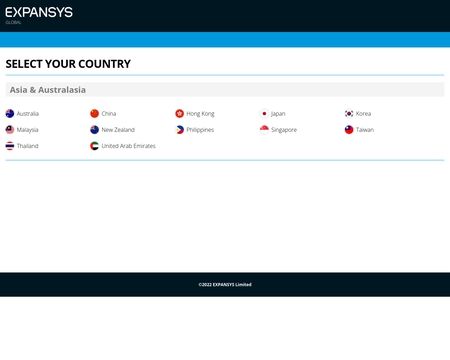Click the Australia flag icon
Screen dimensions: 450x360
point(10,114)
